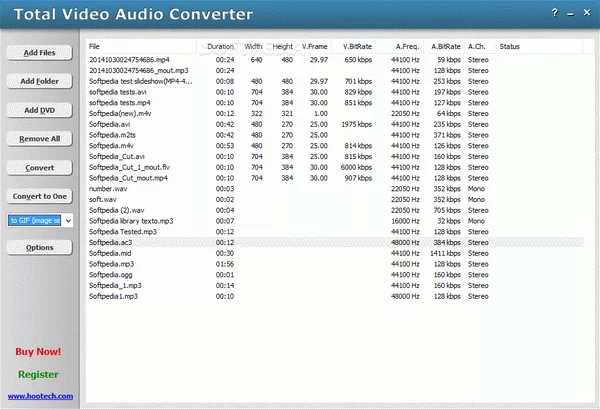Visit the www.hootech.com link
The width and height of the screenshot is (600, 409).
tap(40, 396)
